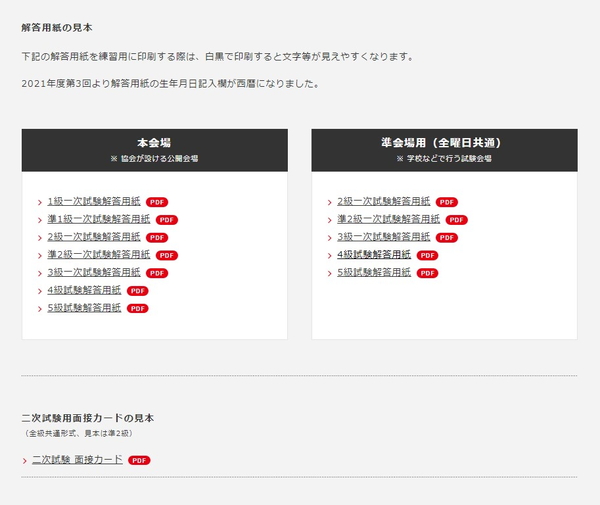Click PDF badge beside 本会場 3級一次試験解答用紙
Image resolution: width=600 pixels, height=505 pixels.
tap(157, 273)
